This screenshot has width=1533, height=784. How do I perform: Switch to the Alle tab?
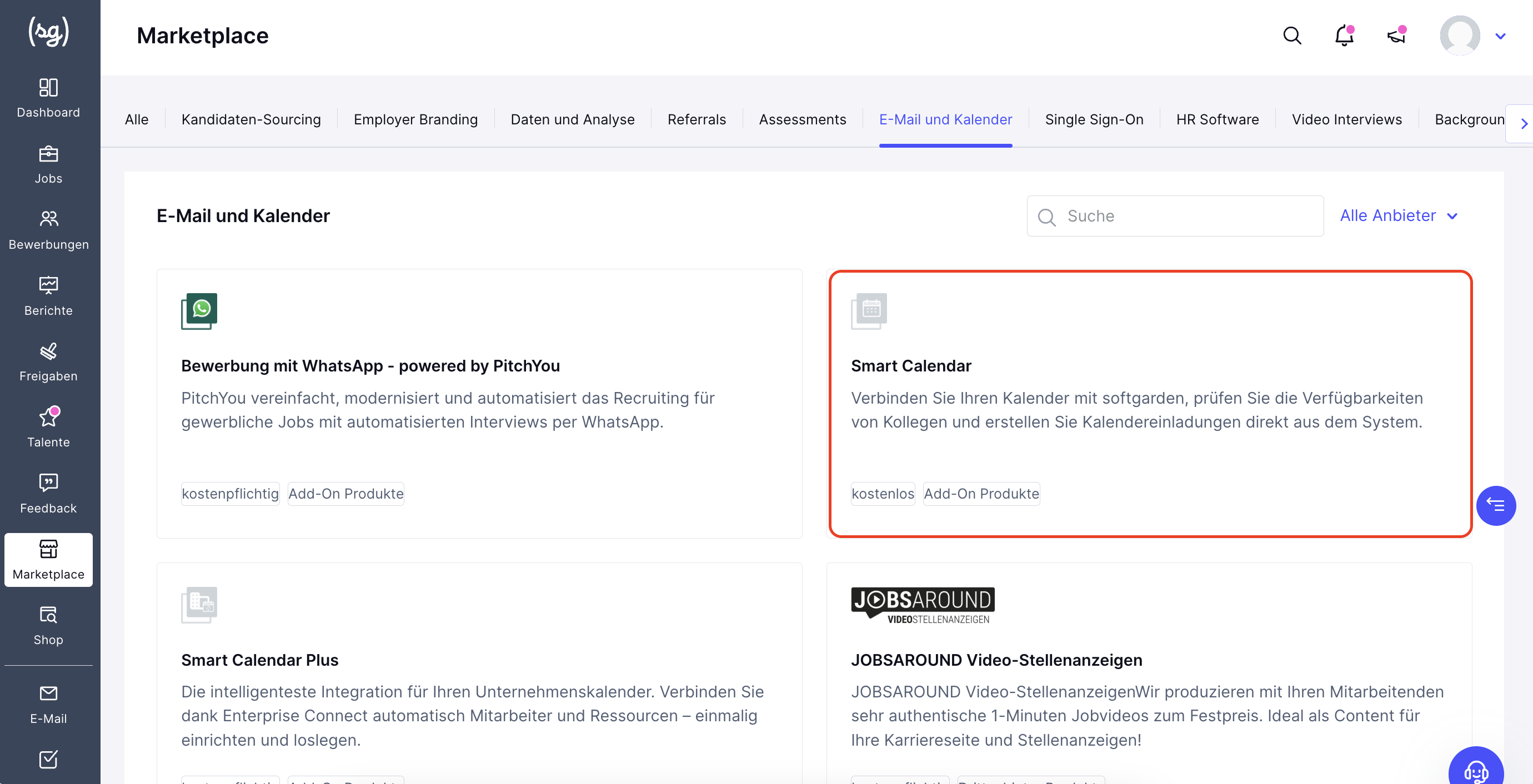click(x=136, y=119)
